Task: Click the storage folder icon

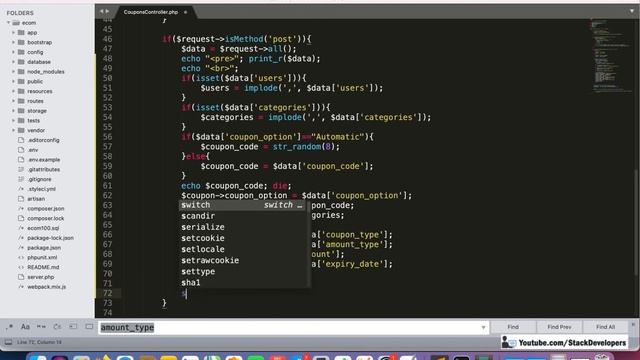Action: tap(21, 111)
